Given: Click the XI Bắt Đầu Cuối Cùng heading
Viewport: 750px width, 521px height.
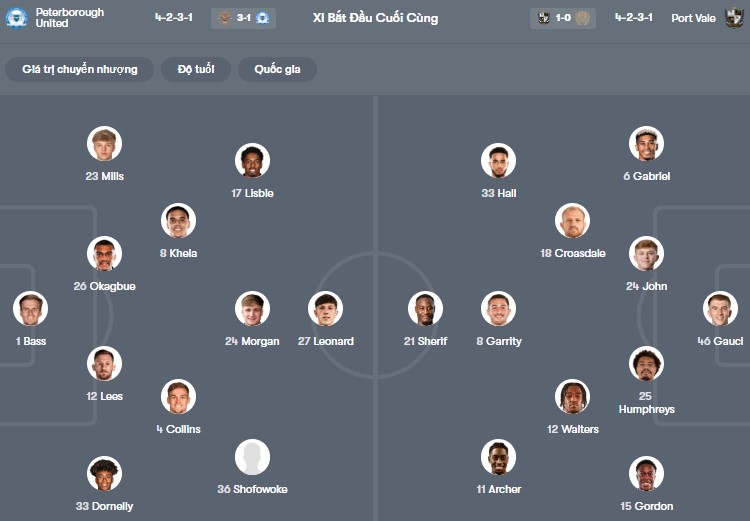Looking at the screenshot, I should pos(375,18).
